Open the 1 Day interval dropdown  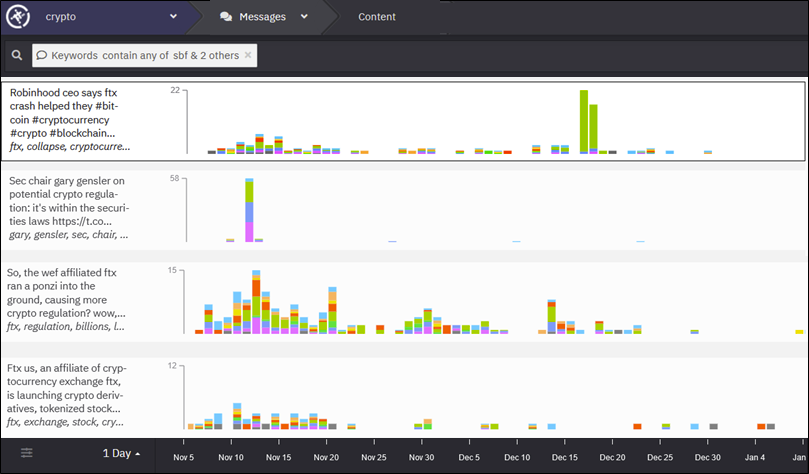point(121,453)
